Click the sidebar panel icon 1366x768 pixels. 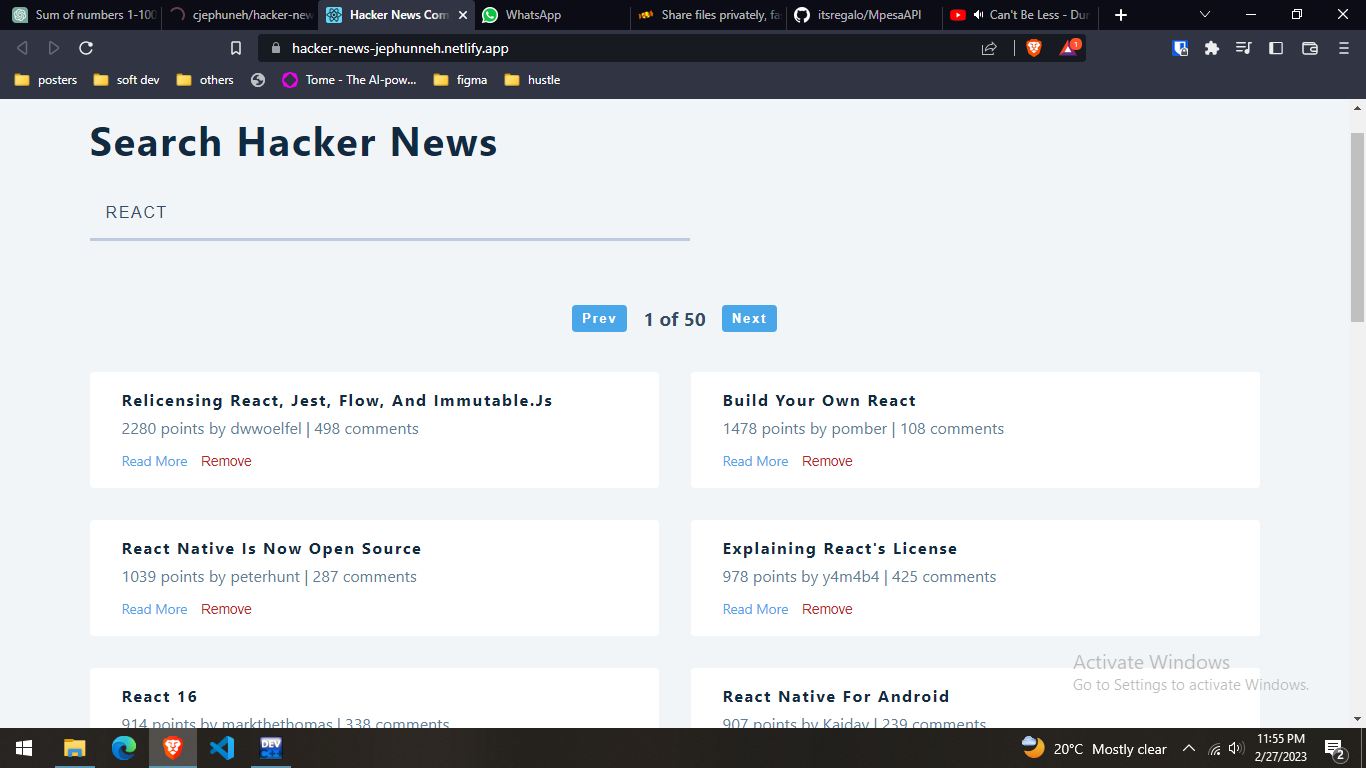pos(1278,47)
